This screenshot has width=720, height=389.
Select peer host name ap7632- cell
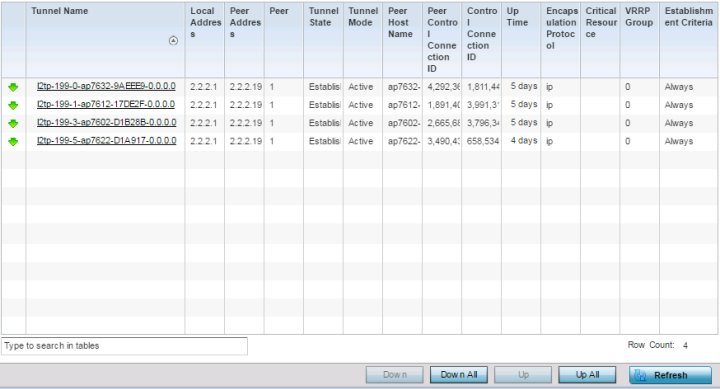tap(402, 87)
